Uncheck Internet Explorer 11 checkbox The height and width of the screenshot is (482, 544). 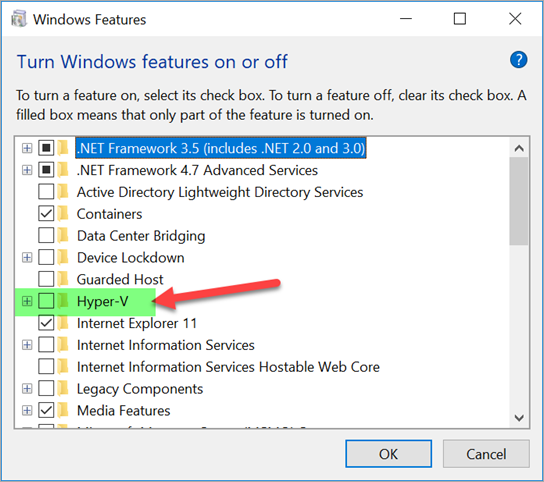pos(46,323)
